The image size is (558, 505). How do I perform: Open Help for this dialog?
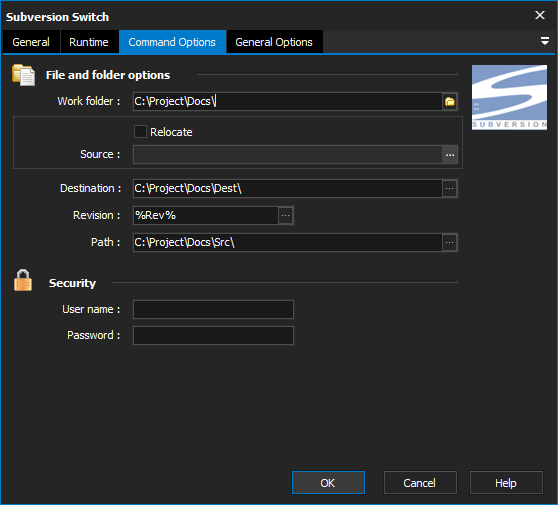pos(506,483)
